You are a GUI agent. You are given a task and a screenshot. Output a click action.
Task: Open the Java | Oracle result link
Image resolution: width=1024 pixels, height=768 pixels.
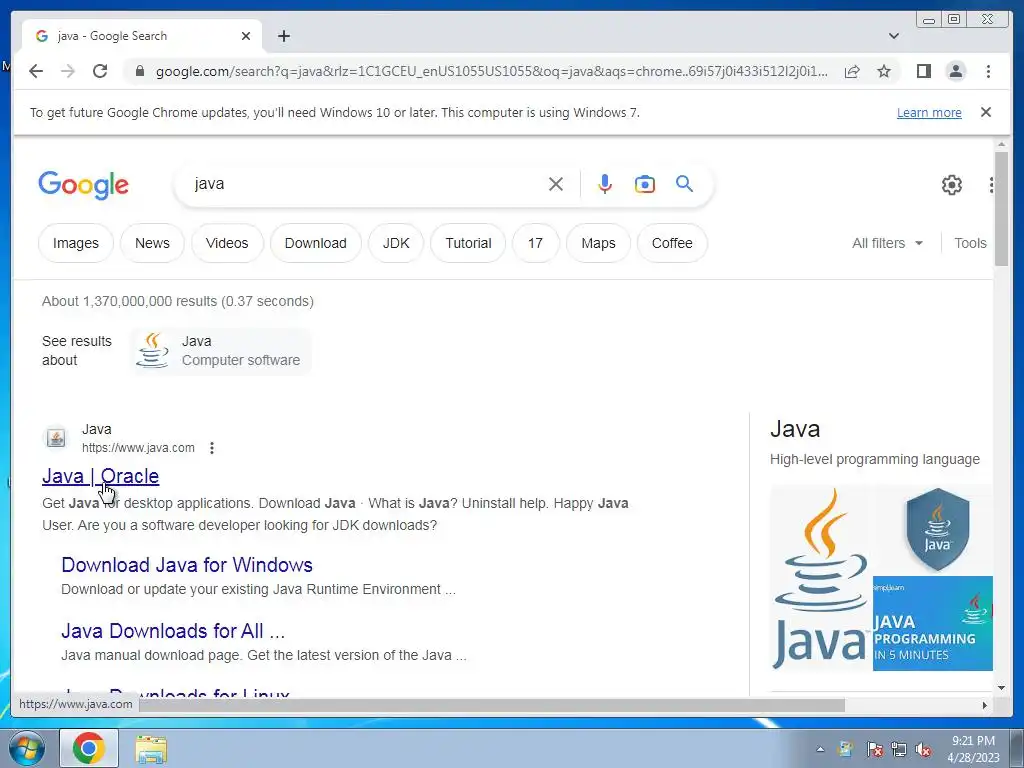pos(101,476)
